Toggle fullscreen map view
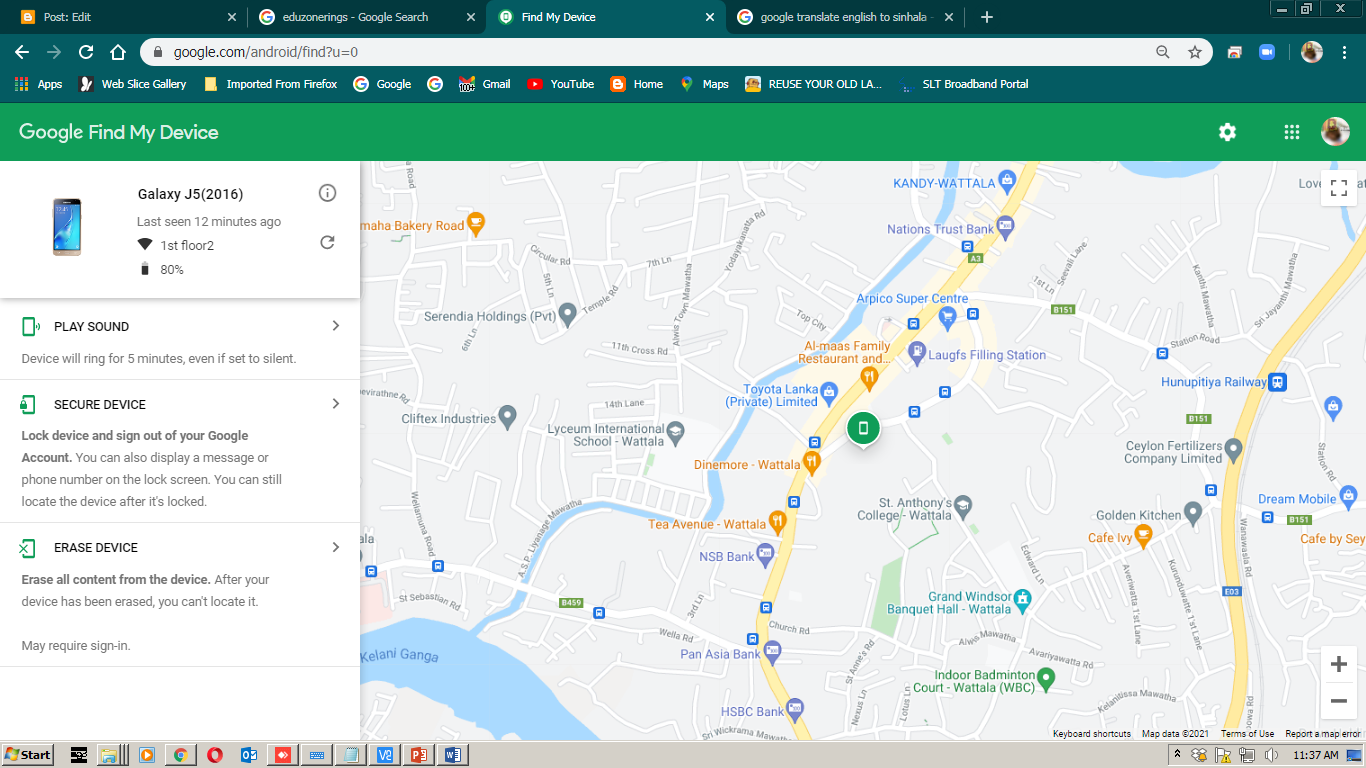This screenshot has width=1366, height=768. 1338,187
